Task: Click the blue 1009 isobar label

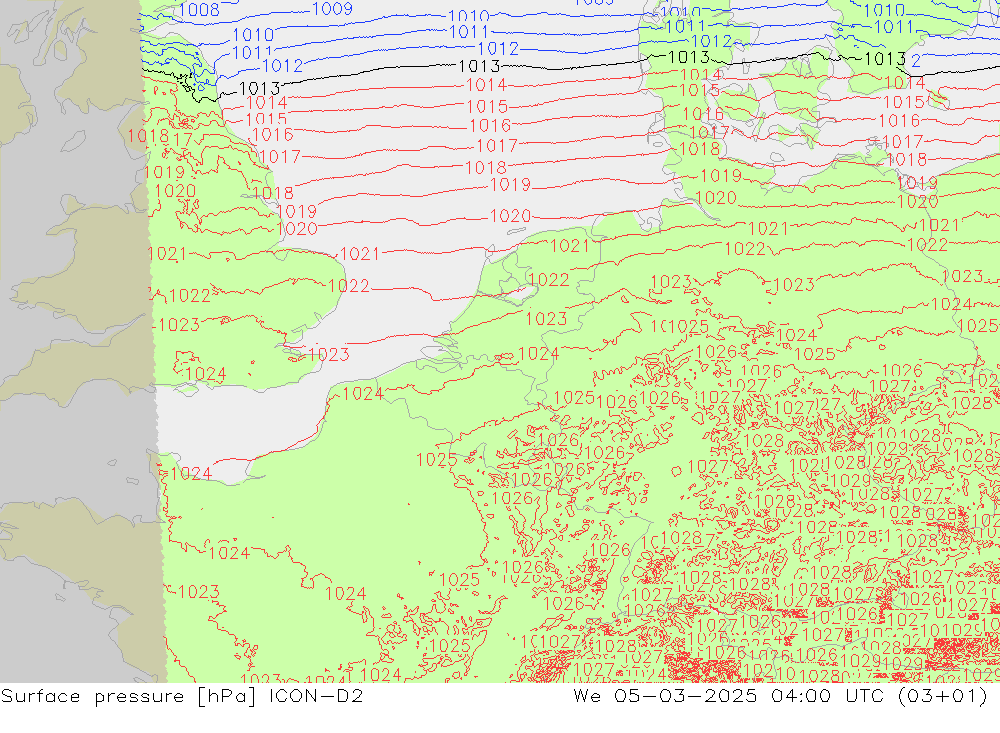Action: click(x=332, y=9)
